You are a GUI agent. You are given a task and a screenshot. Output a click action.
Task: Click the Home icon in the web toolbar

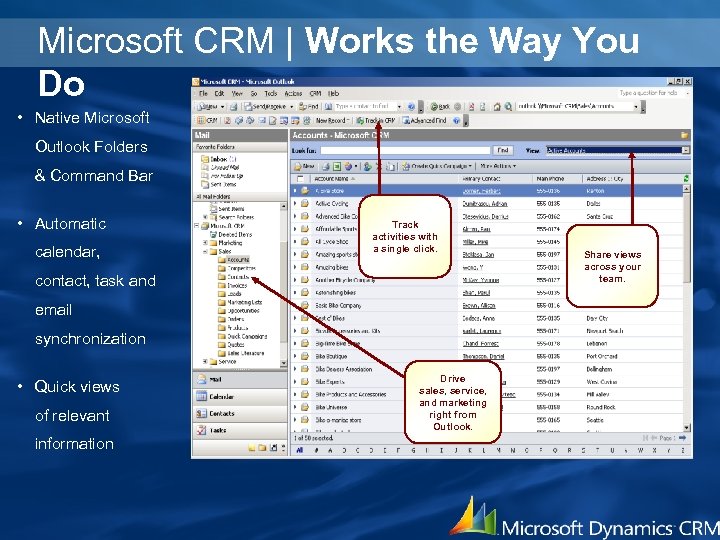coord(497,107)
